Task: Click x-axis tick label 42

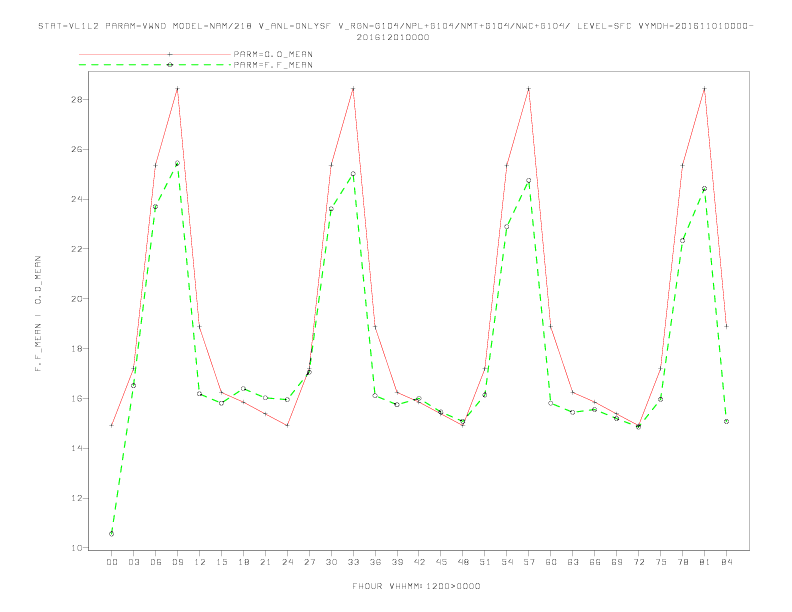Action: pyautogui.click(x=419, y=562)
